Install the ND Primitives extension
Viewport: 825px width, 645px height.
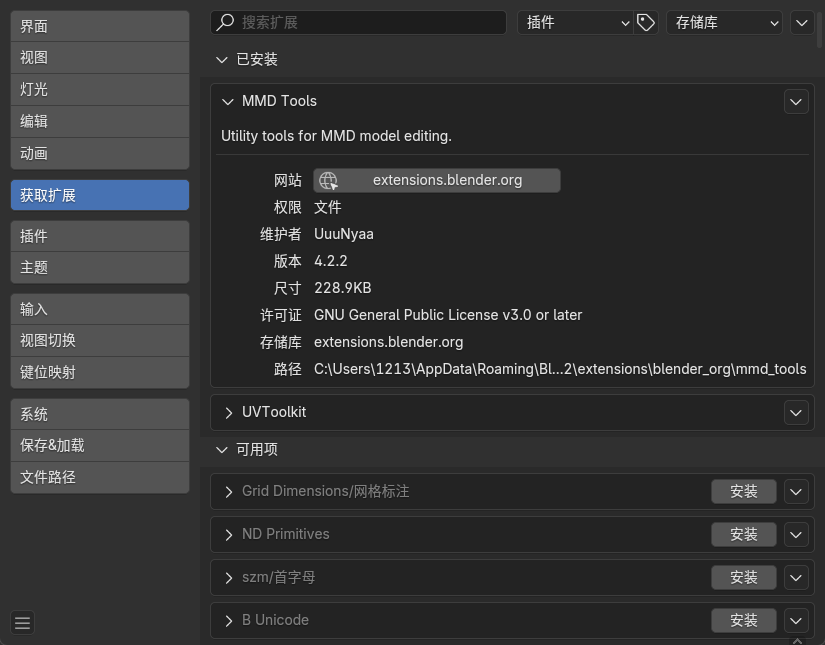tap(744, 534)
